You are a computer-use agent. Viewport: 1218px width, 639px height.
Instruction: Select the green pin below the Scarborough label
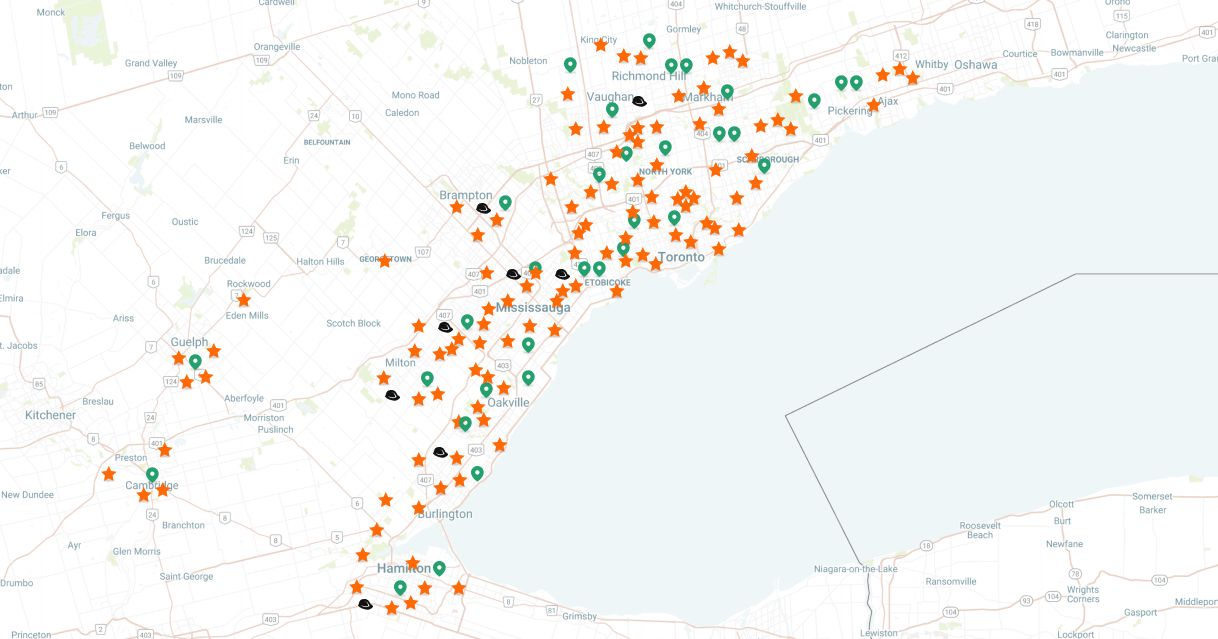coord(764,165)
